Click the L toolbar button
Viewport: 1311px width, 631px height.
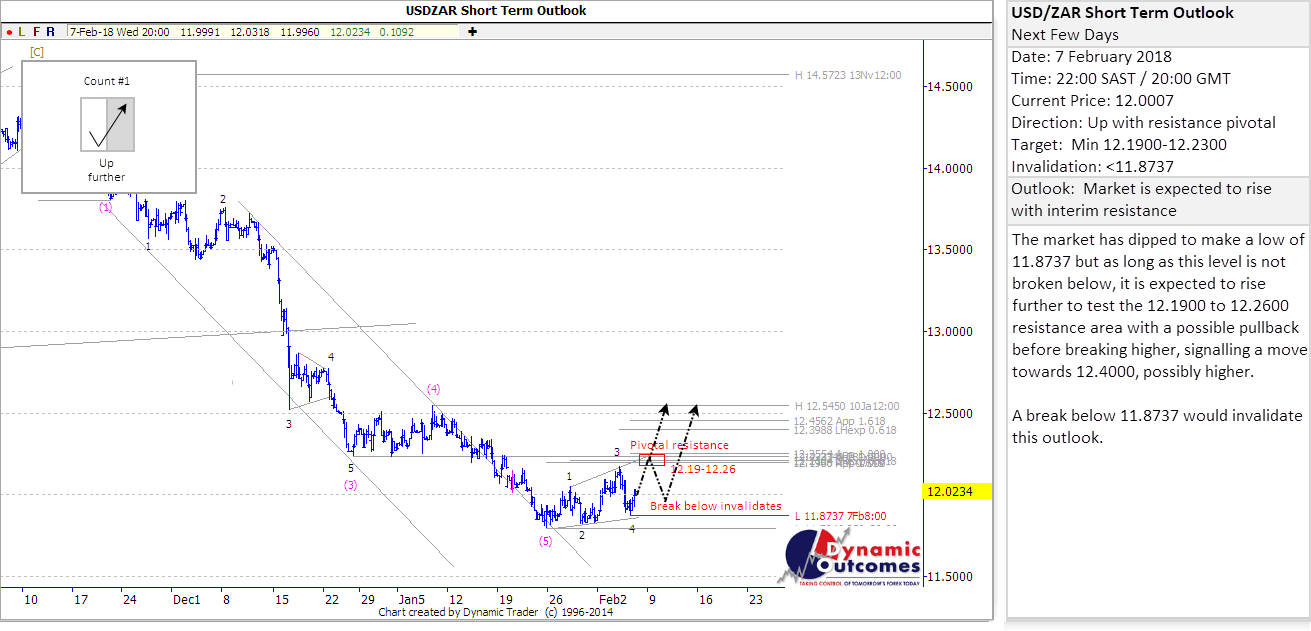(x=22, y=32)
